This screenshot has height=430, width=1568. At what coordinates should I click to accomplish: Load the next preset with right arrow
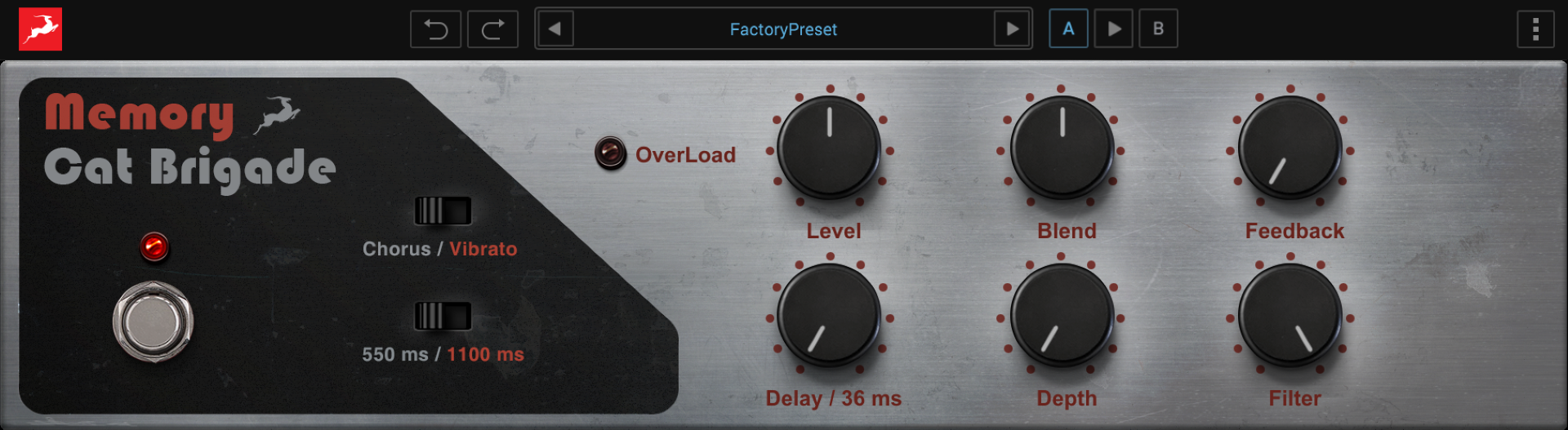point(1012,29)
